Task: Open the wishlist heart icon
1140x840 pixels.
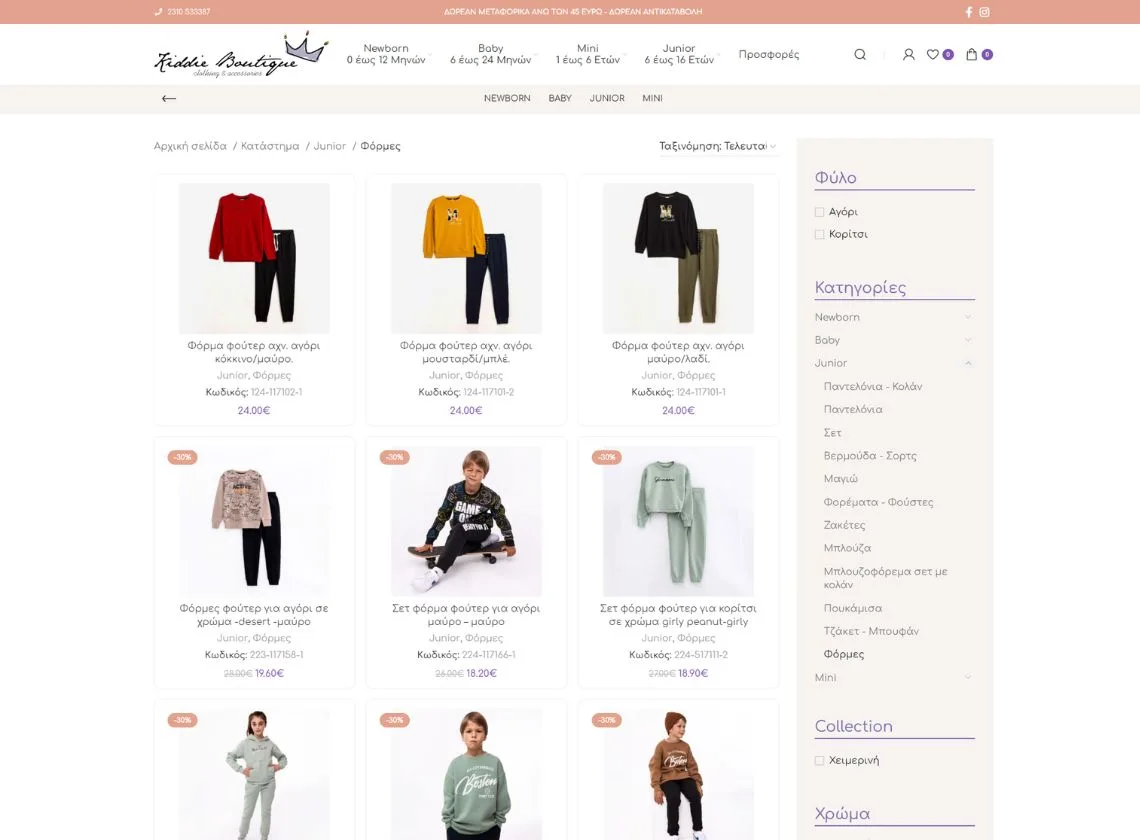Action: point(933,55)
